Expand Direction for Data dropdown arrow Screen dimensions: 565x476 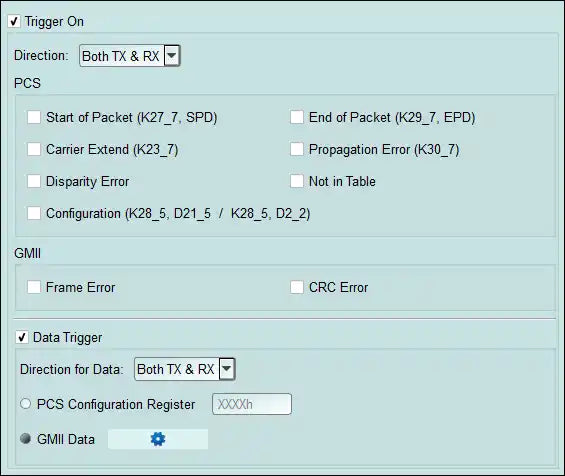click(x=227, y=369)
